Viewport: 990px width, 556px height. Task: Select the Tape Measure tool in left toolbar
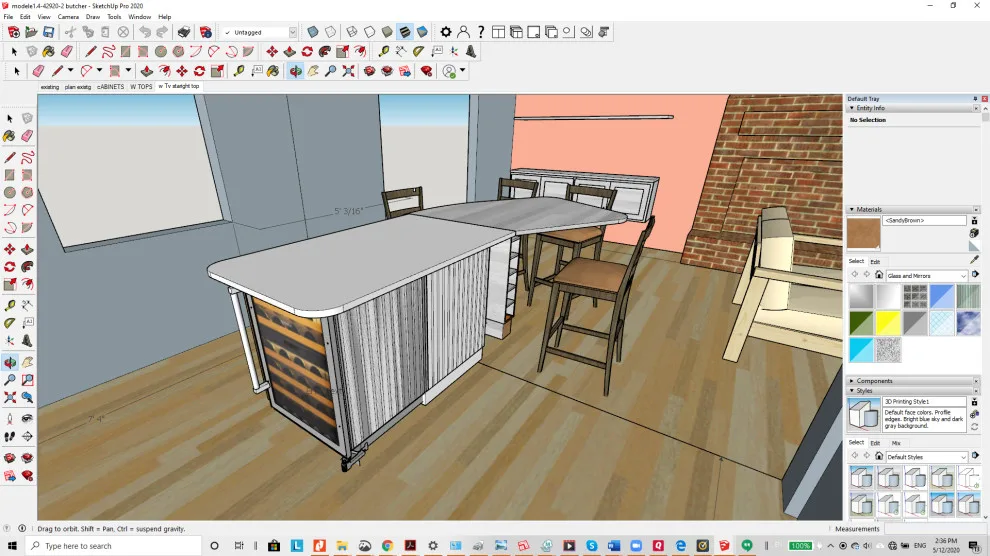(10, 305)
